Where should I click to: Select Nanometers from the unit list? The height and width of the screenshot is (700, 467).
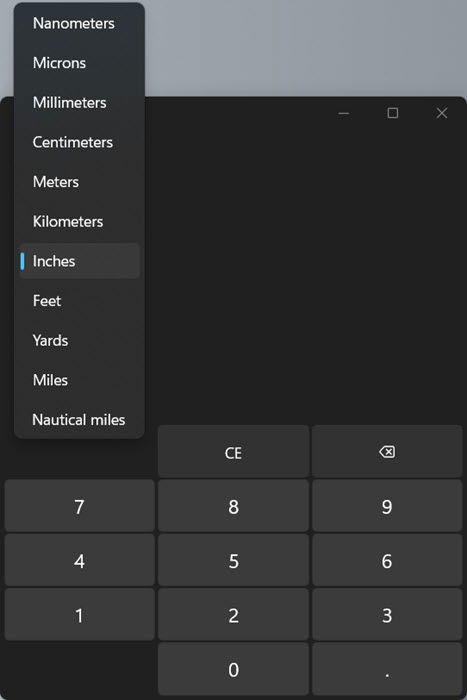tap(79, 23)
